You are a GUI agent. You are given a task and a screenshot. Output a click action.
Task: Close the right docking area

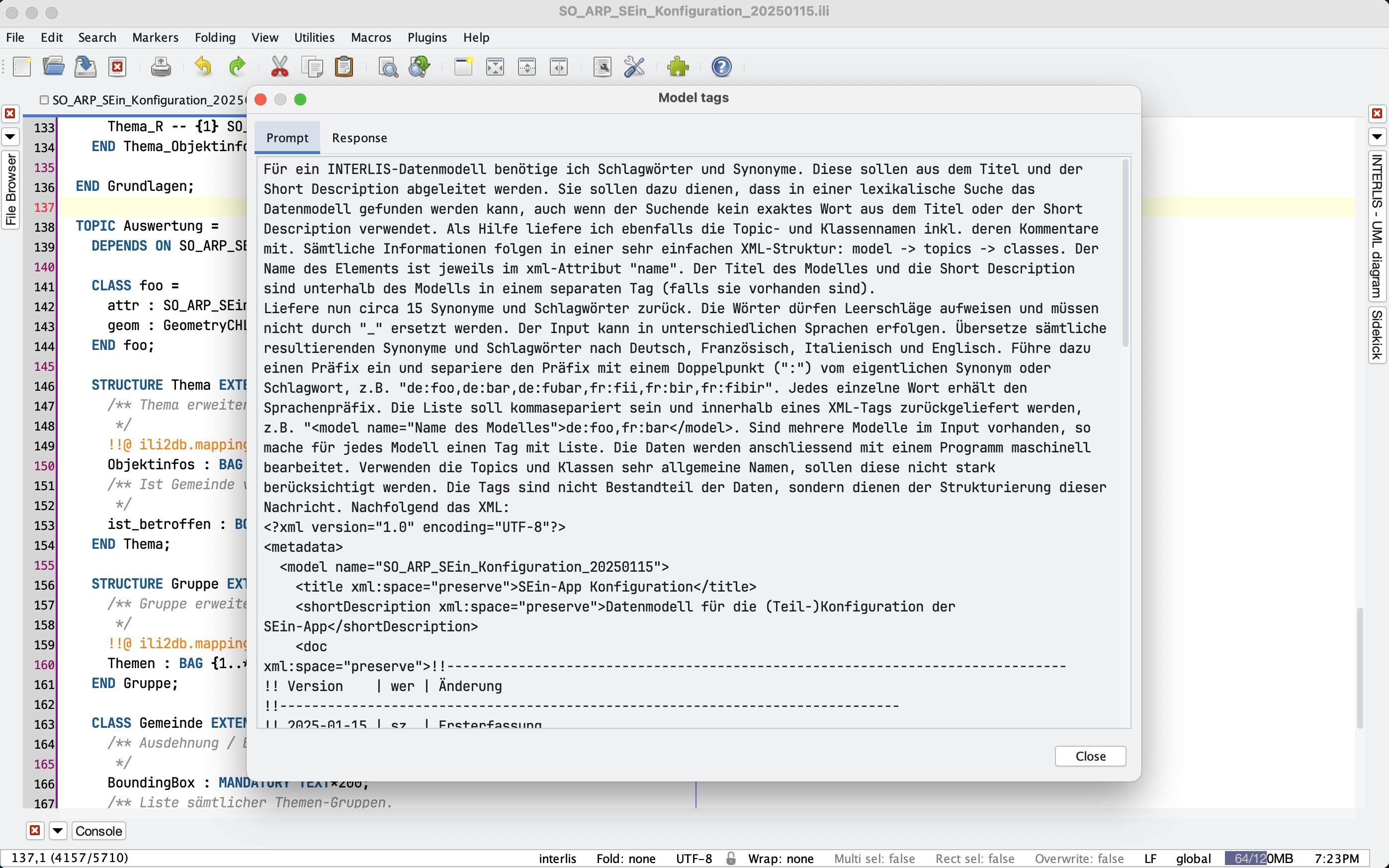pyautogui.click(x=1377, y=114)
